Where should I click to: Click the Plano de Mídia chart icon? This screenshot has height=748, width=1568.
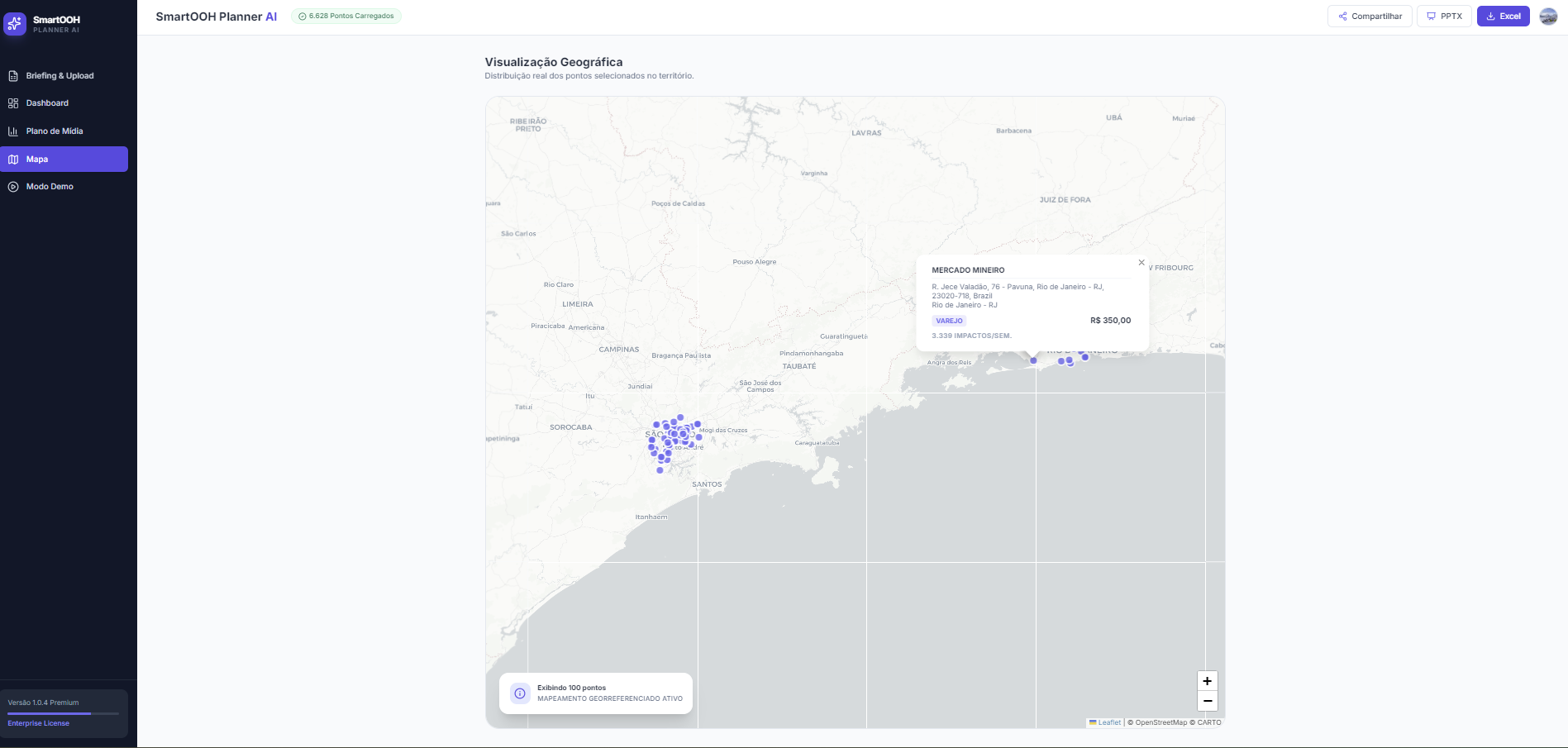pyautogui.click(x=13, y=131)
